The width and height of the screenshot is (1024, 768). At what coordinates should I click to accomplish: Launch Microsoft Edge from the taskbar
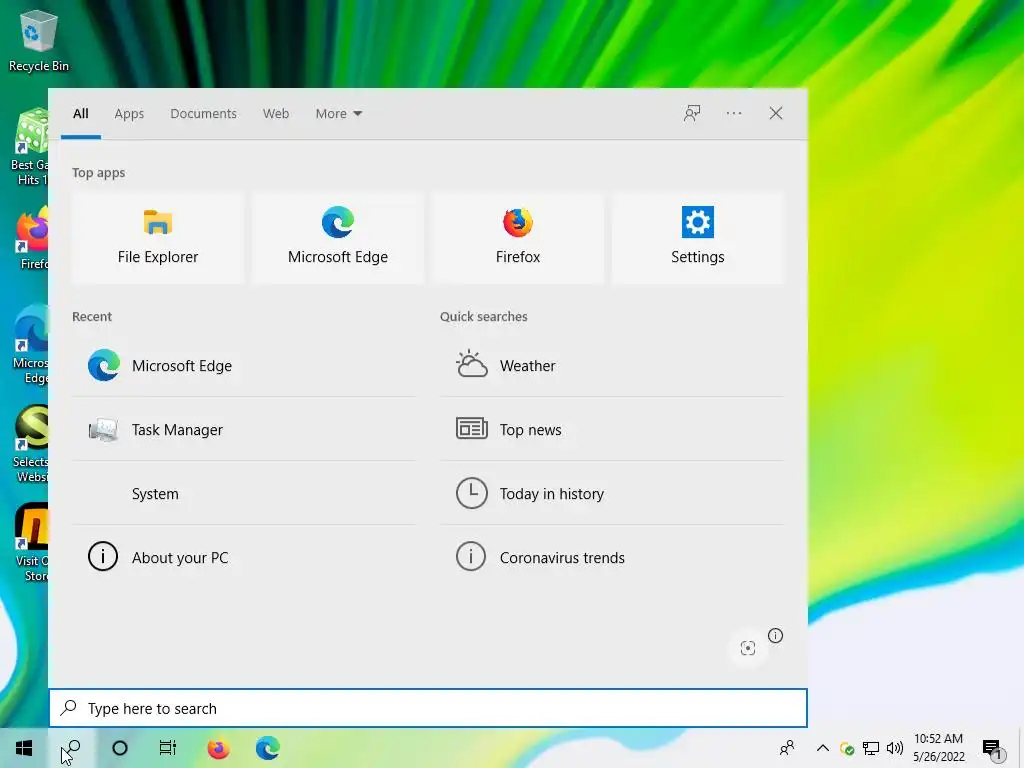(x=267, y=748)
